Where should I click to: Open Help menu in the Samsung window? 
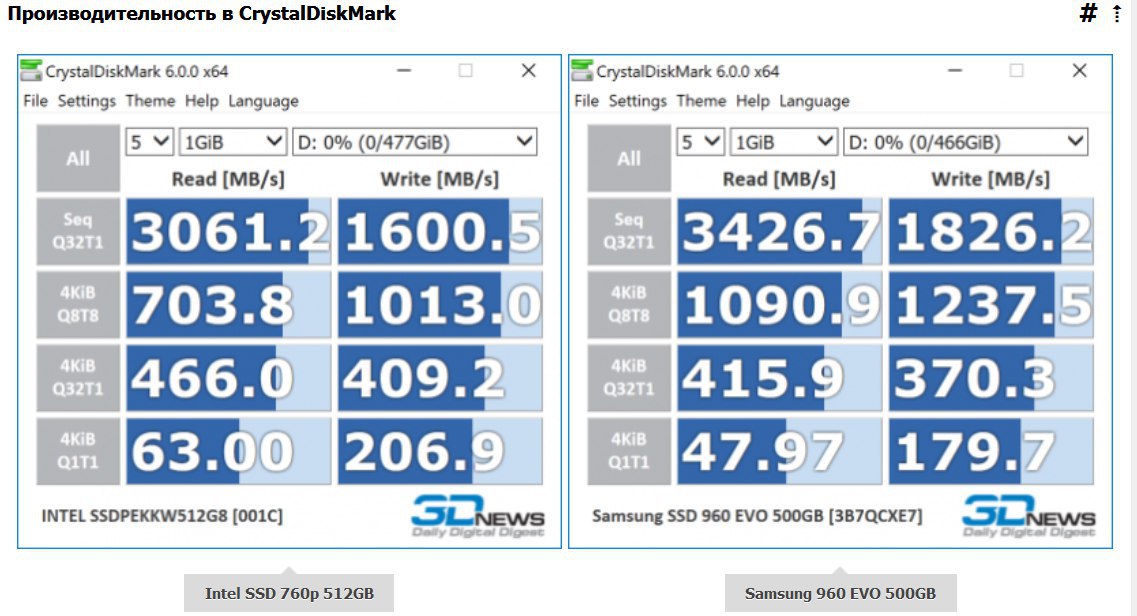753,101
